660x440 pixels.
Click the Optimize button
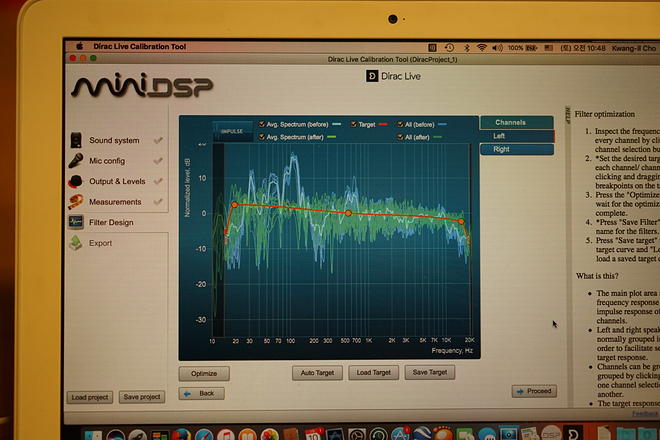[204, 373]
